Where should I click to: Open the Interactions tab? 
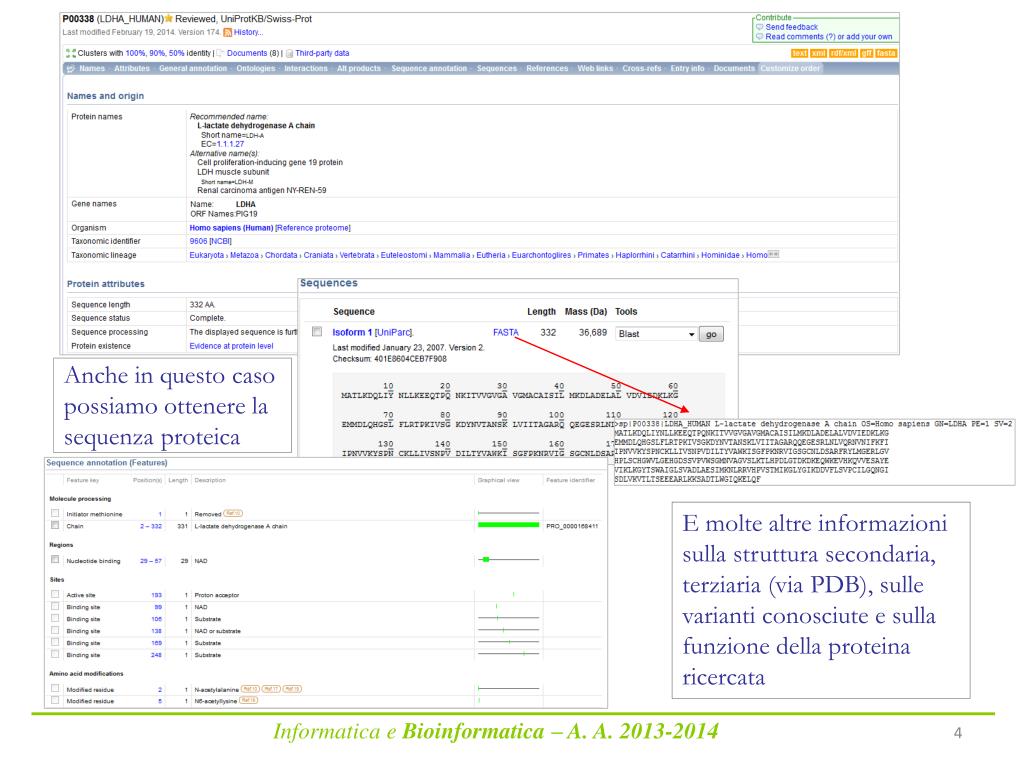tap(306, 68)
